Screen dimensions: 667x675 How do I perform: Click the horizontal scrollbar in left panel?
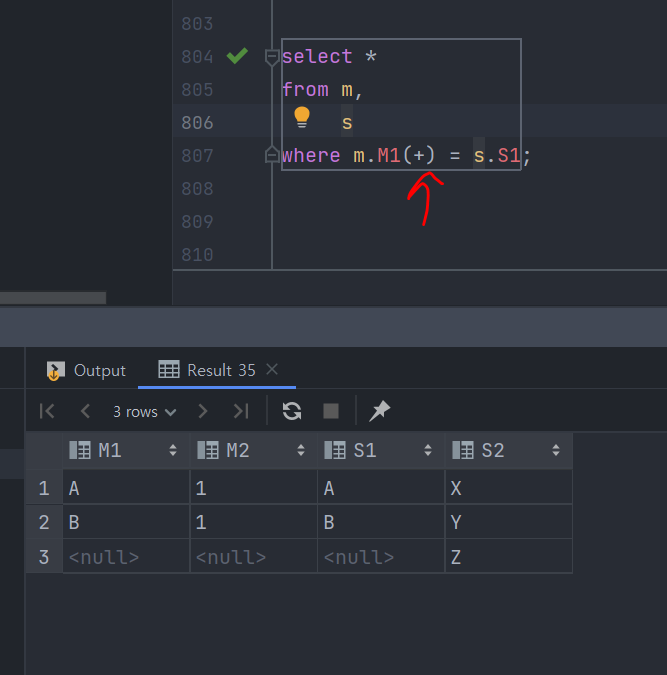tap(53, 298)
